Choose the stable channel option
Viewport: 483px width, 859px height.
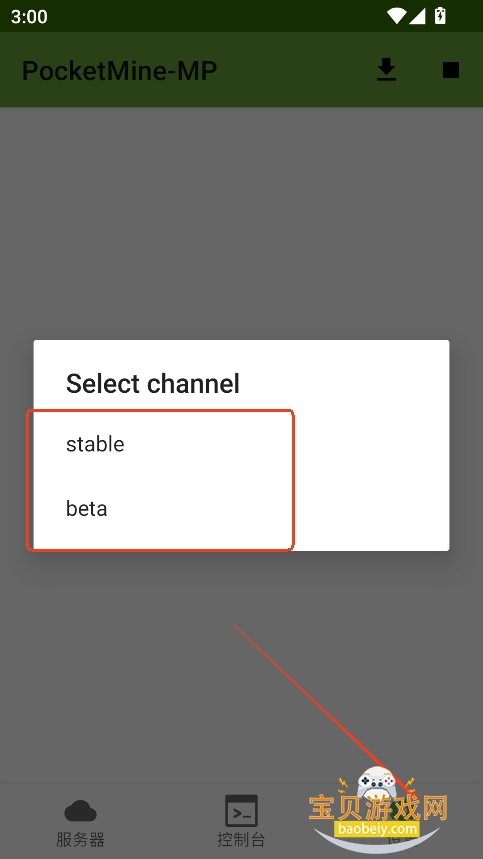coord(241,444)
